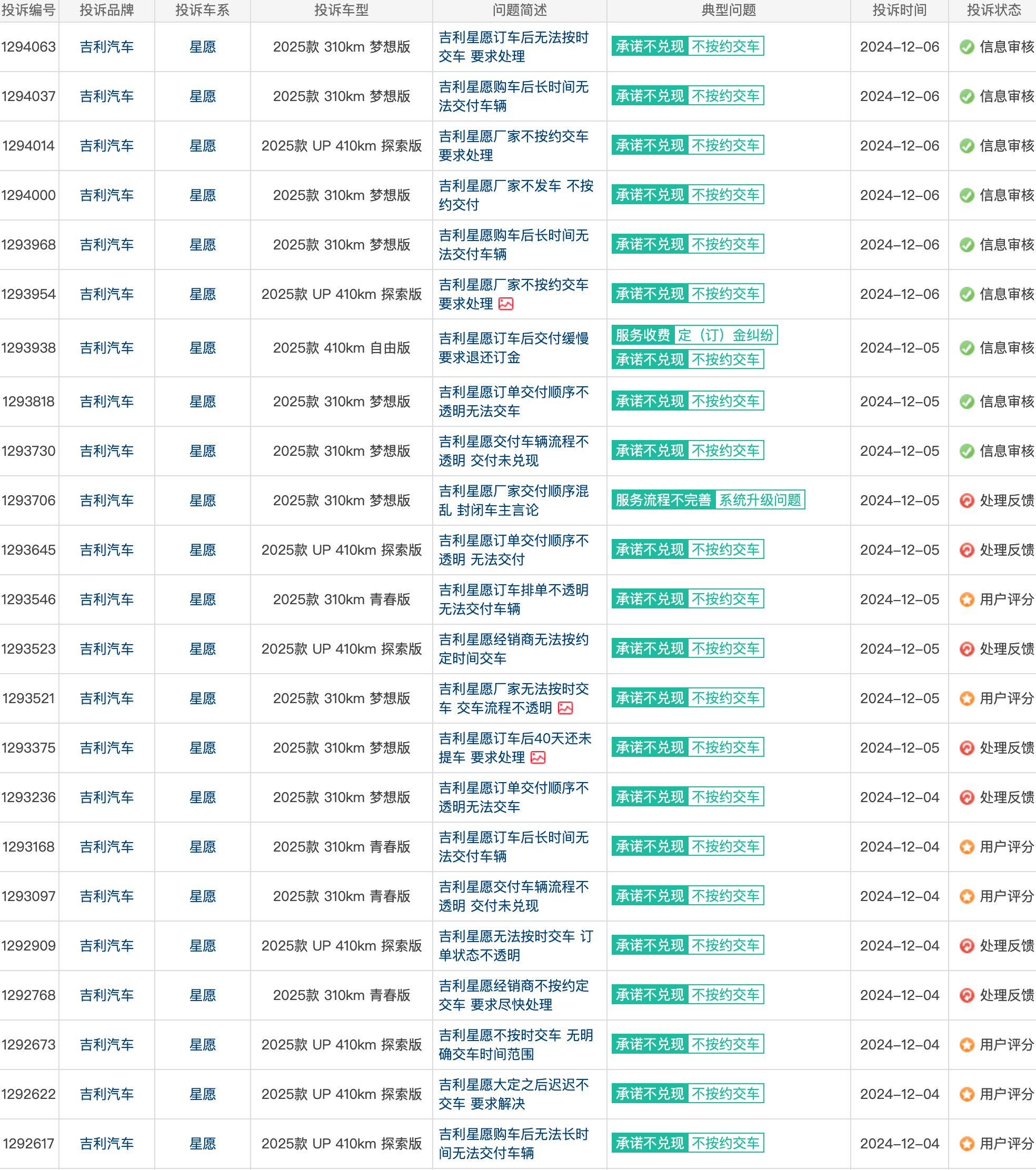Viewport: 1036px width, 1170px height.
Task: Click red feedback status icon for row 1293706
Action: pyautogui.click(x=967, y=501)
